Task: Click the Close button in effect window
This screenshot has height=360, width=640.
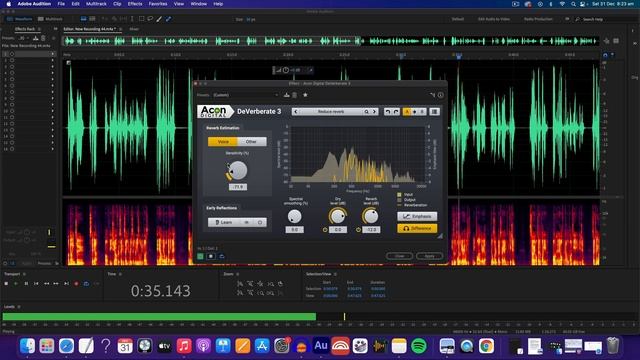Action: pos(399,256)
